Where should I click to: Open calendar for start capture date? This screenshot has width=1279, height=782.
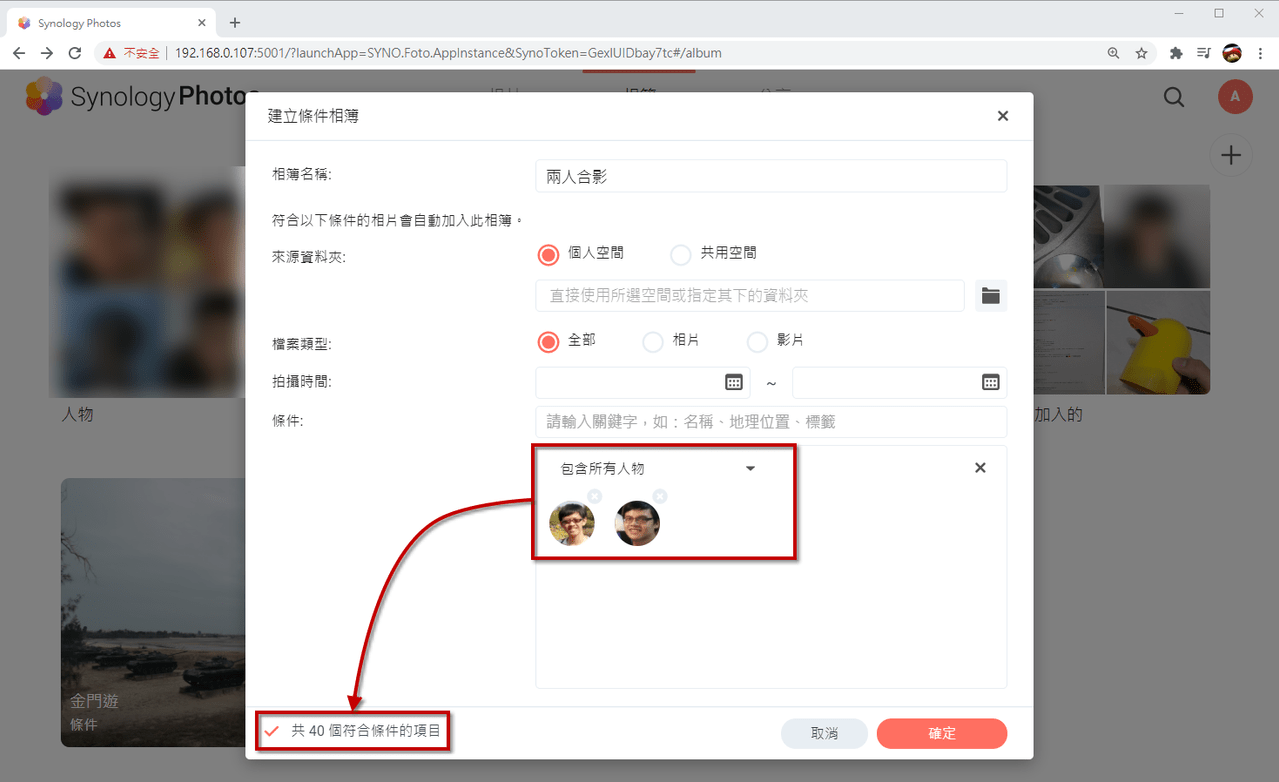pyautogui.click(x=733, y=382)
